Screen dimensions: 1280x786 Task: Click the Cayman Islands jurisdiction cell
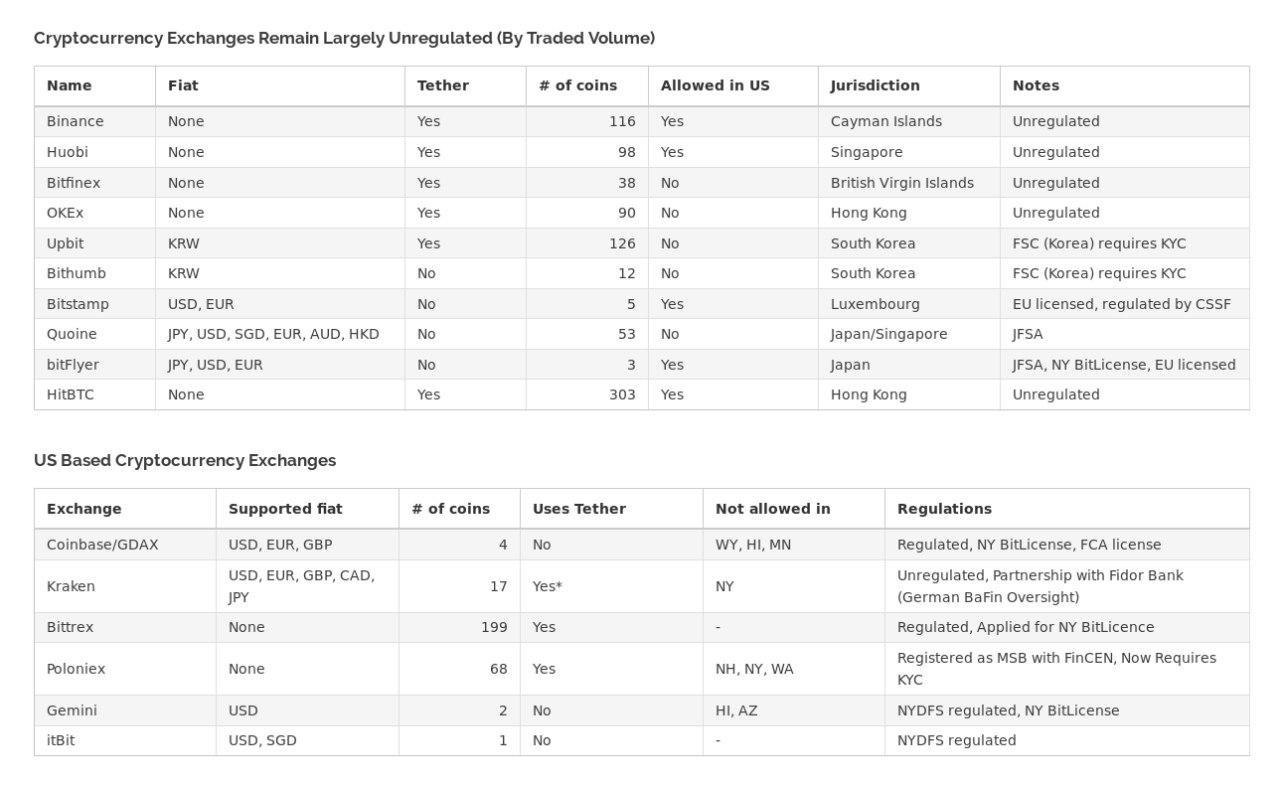(886, 122)
